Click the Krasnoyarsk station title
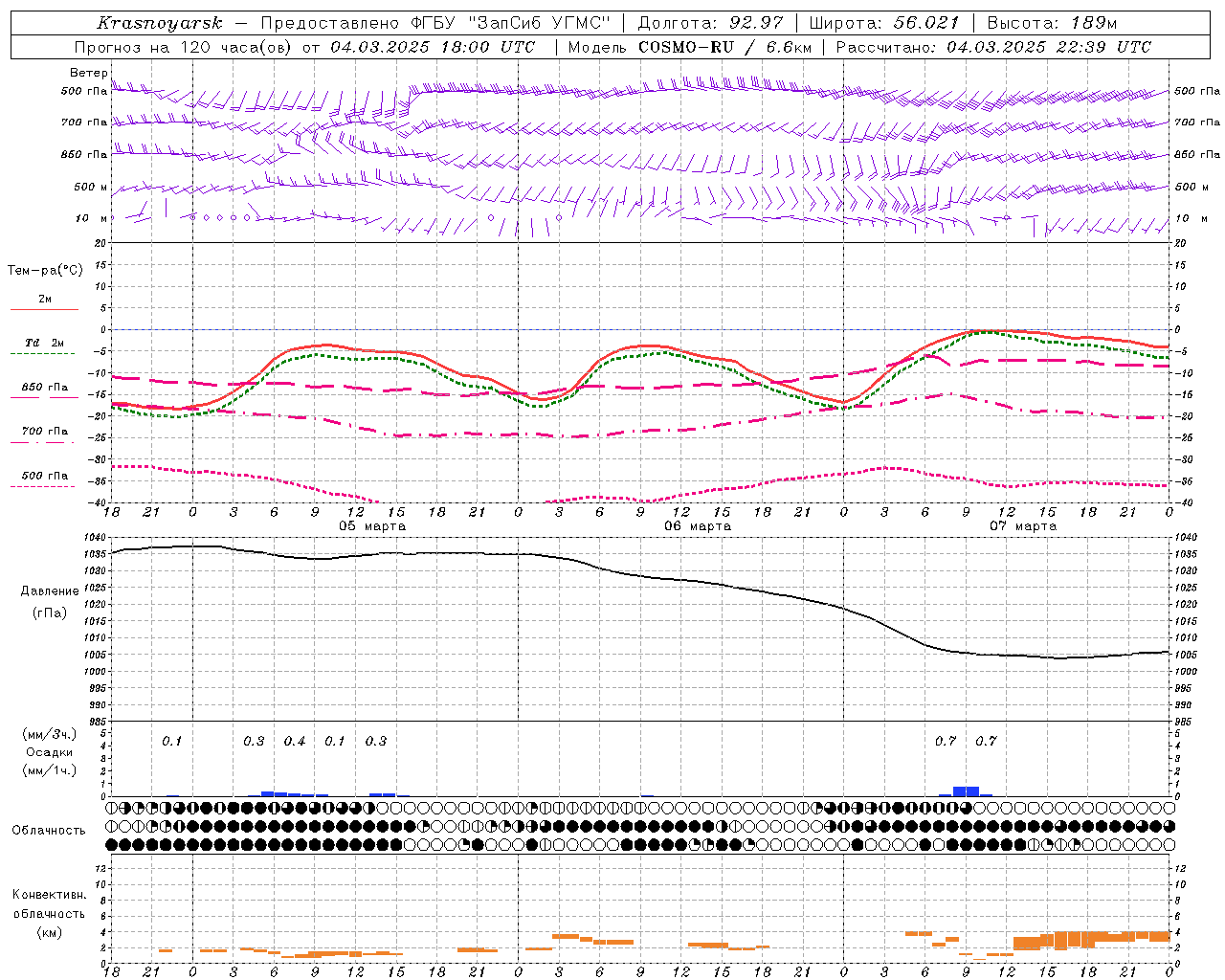The image size is (1225, 980). (x=160, y=23)
